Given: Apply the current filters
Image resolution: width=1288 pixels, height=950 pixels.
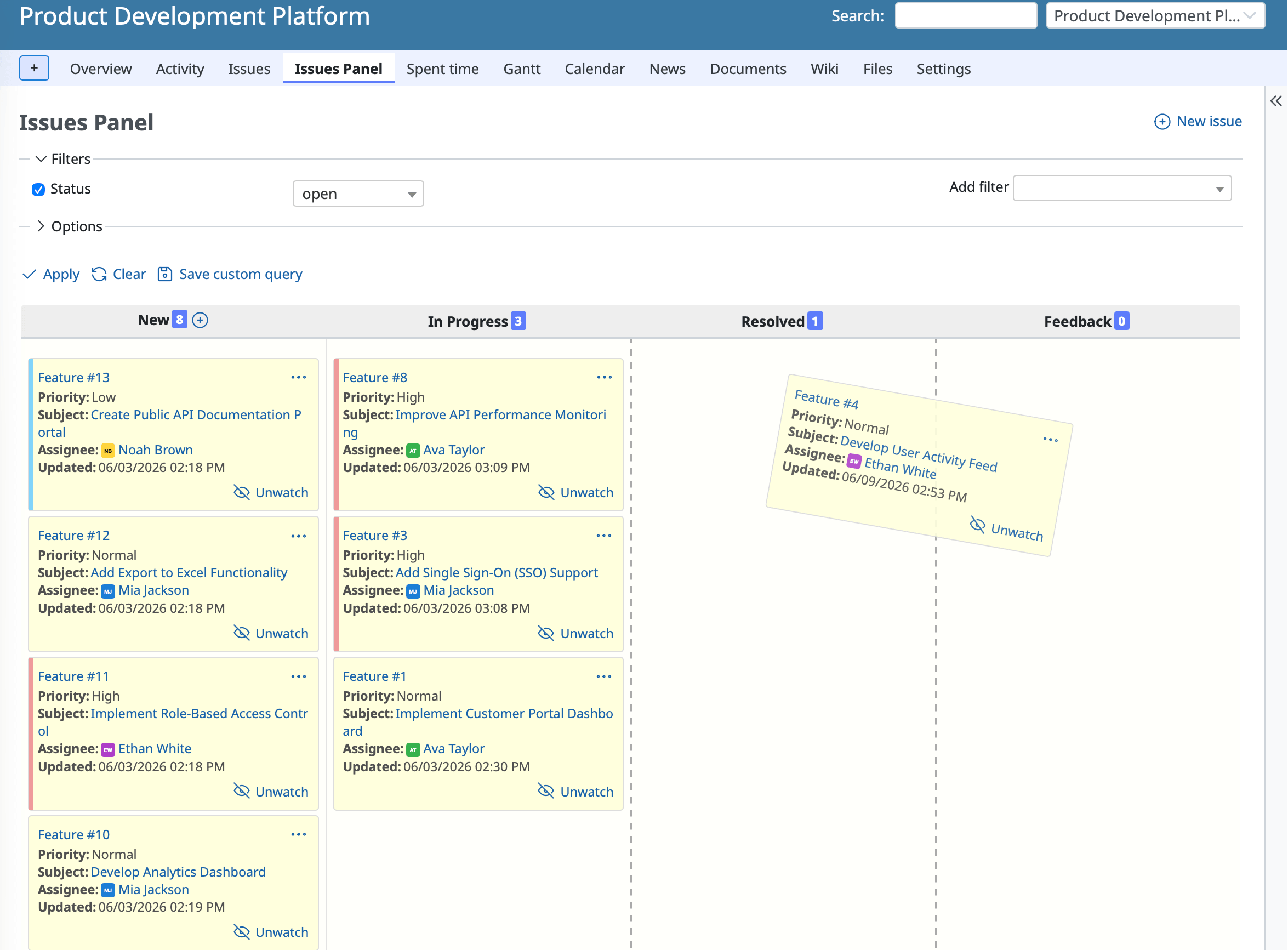Looking at the screenshot, I should click(51, 274).
